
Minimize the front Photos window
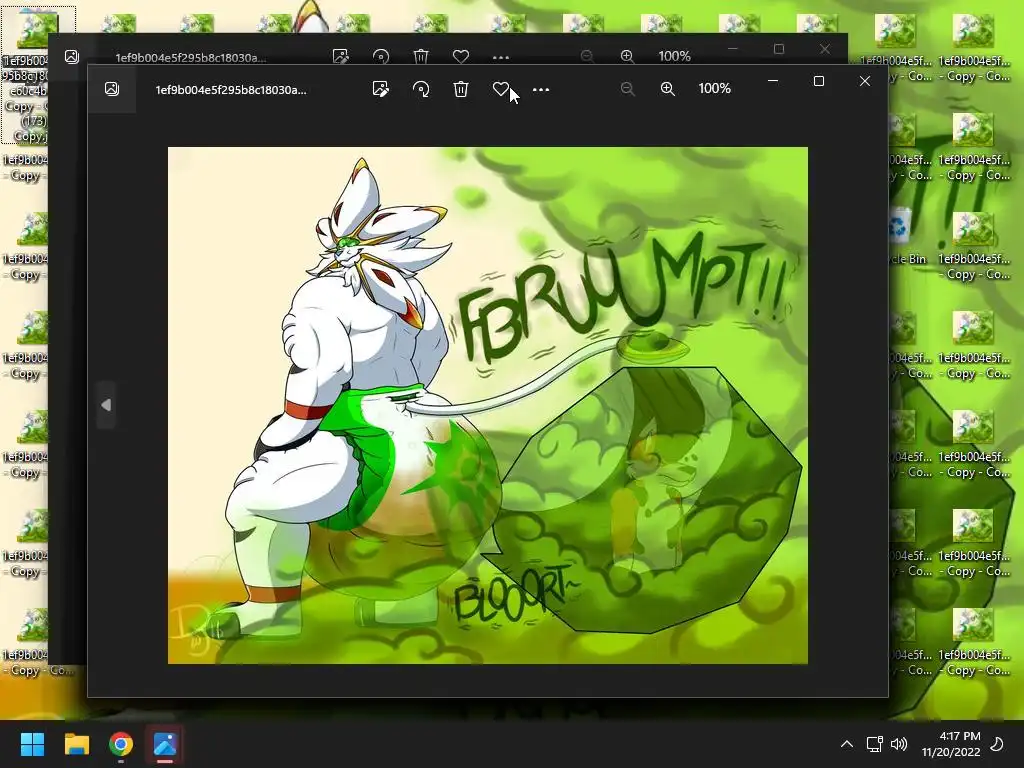point(773,81)
